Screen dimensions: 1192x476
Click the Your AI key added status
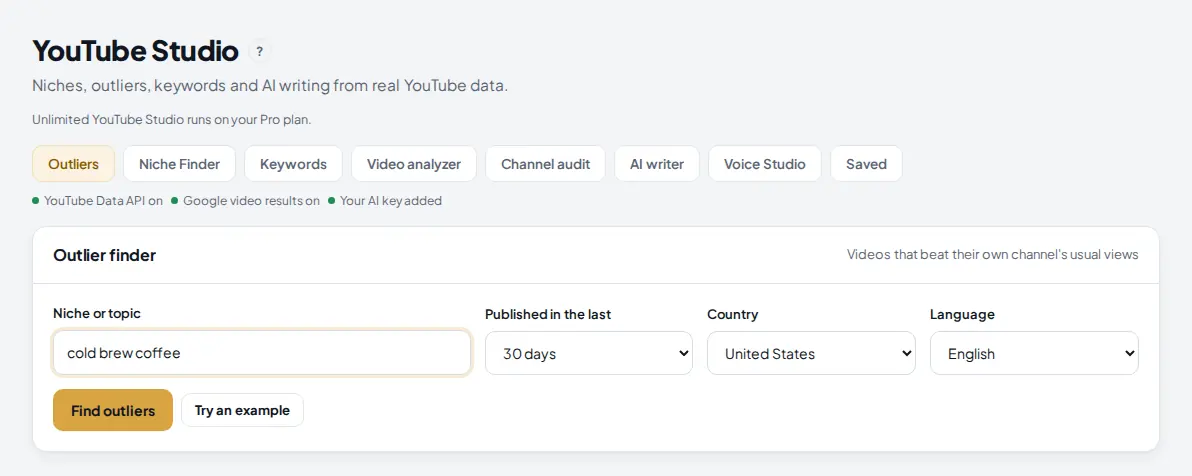(385, 201)
